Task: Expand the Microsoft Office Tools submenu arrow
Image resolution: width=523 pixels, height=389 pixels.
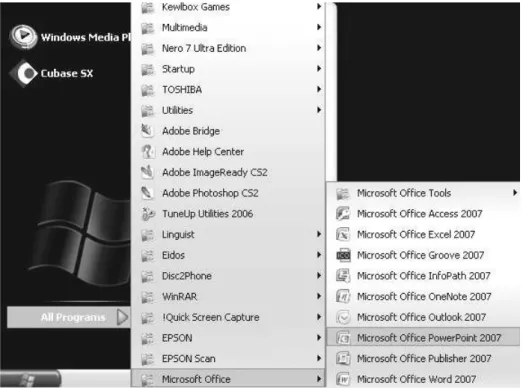Action: point(515,192)
